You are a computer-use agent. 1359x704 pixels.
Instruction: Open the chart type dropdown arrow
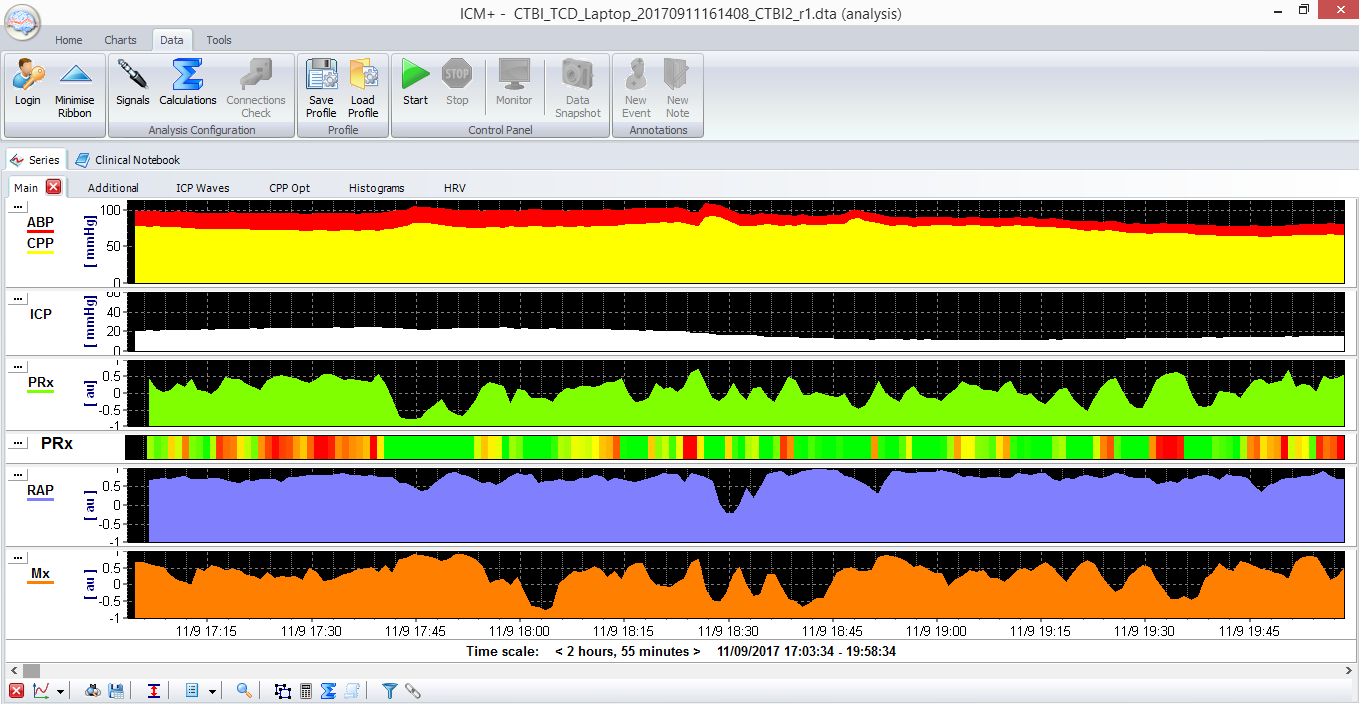click(60, 692)
